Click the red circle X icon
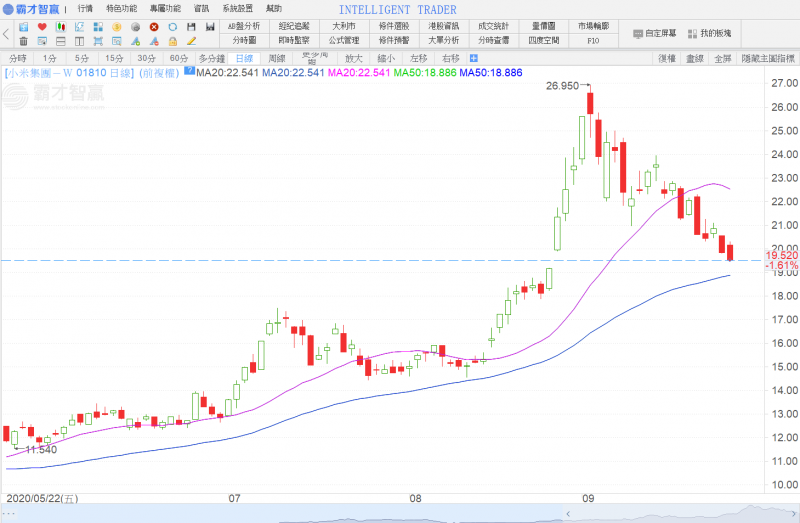This screenshot has height=523, width=800. coord(154,26)
